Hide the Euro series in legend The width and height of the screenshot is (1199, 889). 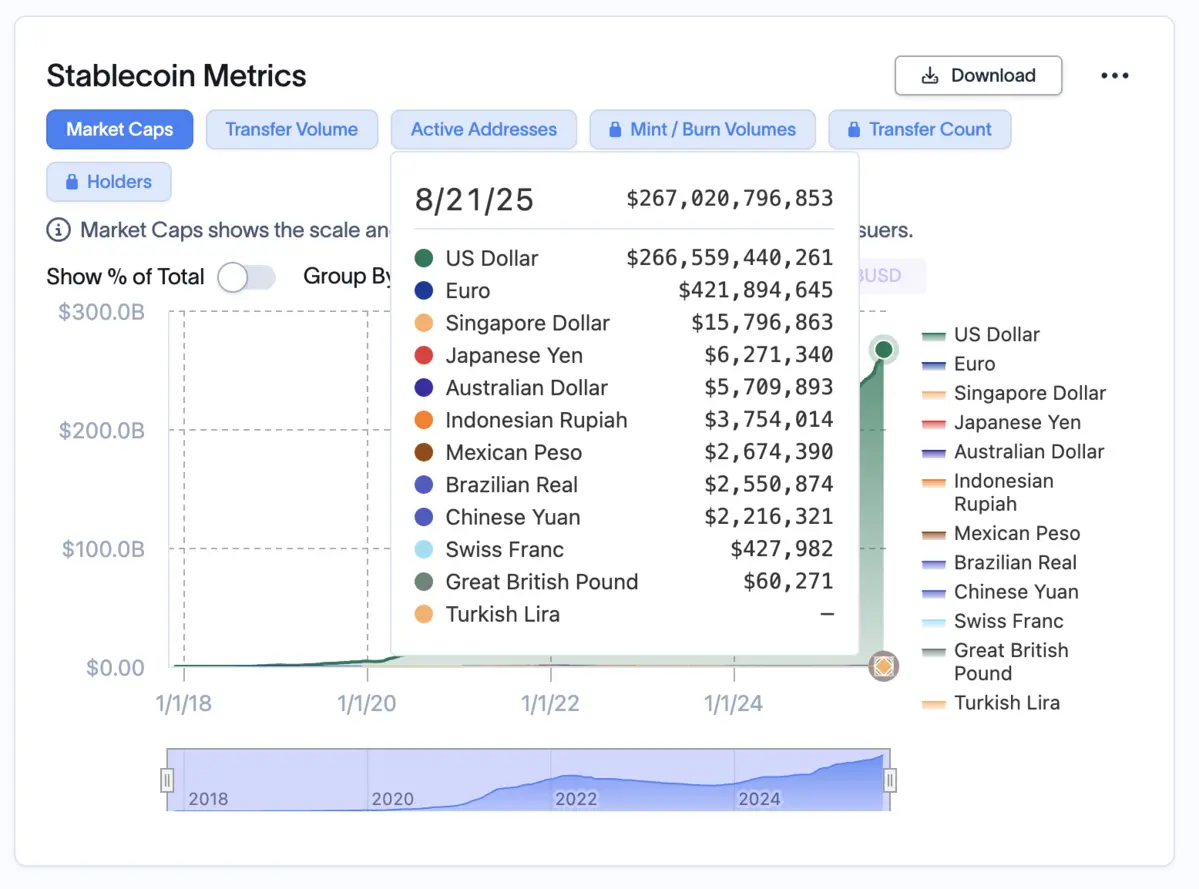coord(974,364)
